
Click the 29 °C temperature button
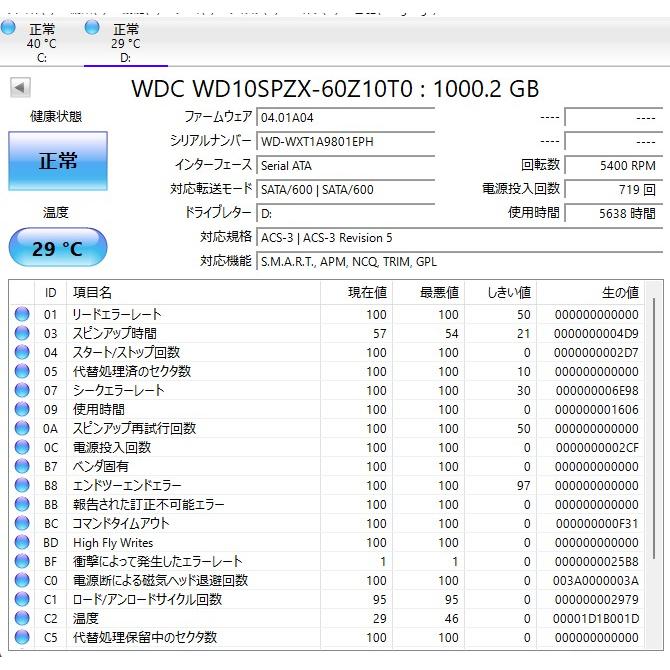[58, 248]
